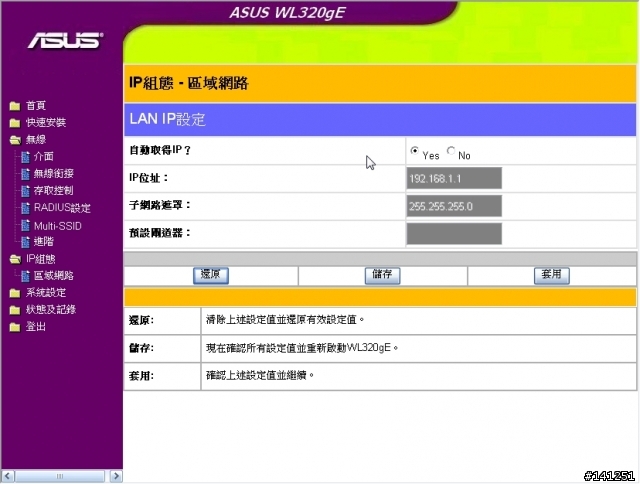Open the 存取控制 access control page
The width and height of the screenshot is (640, 484).
(x=53, y=190)
